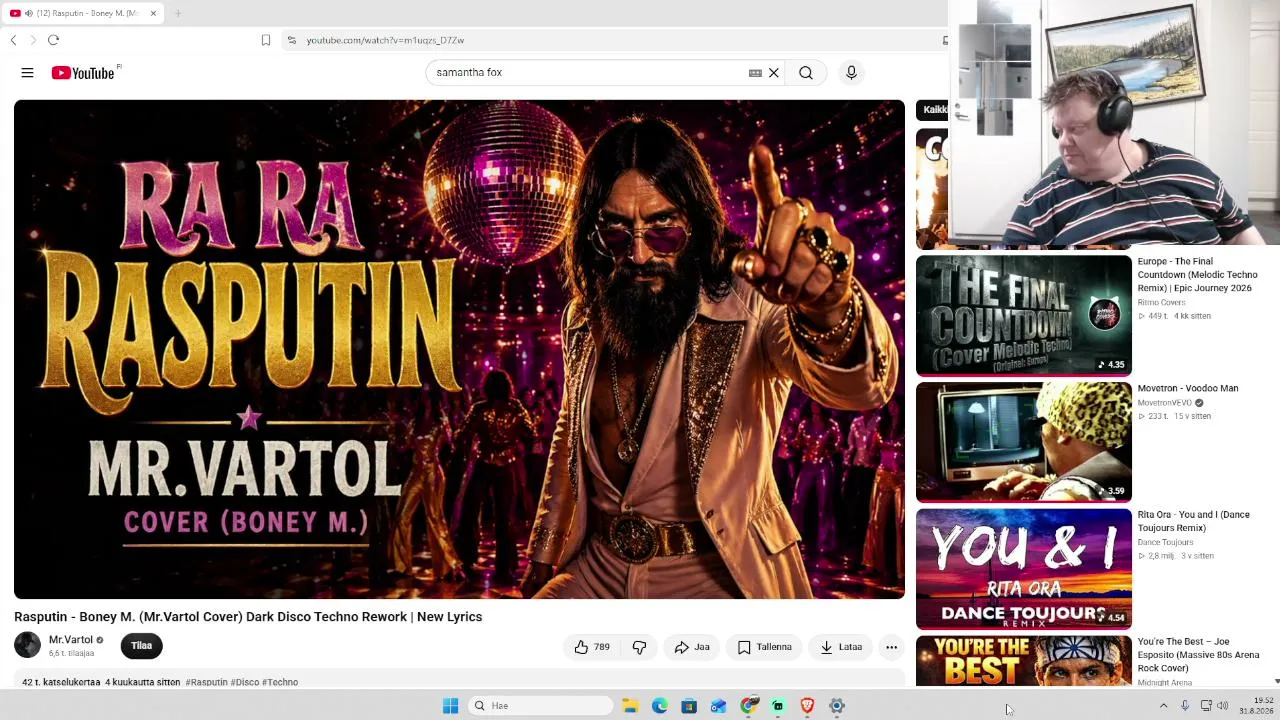Switch to the Rasputin - Boney M. tab

point(85,13)
